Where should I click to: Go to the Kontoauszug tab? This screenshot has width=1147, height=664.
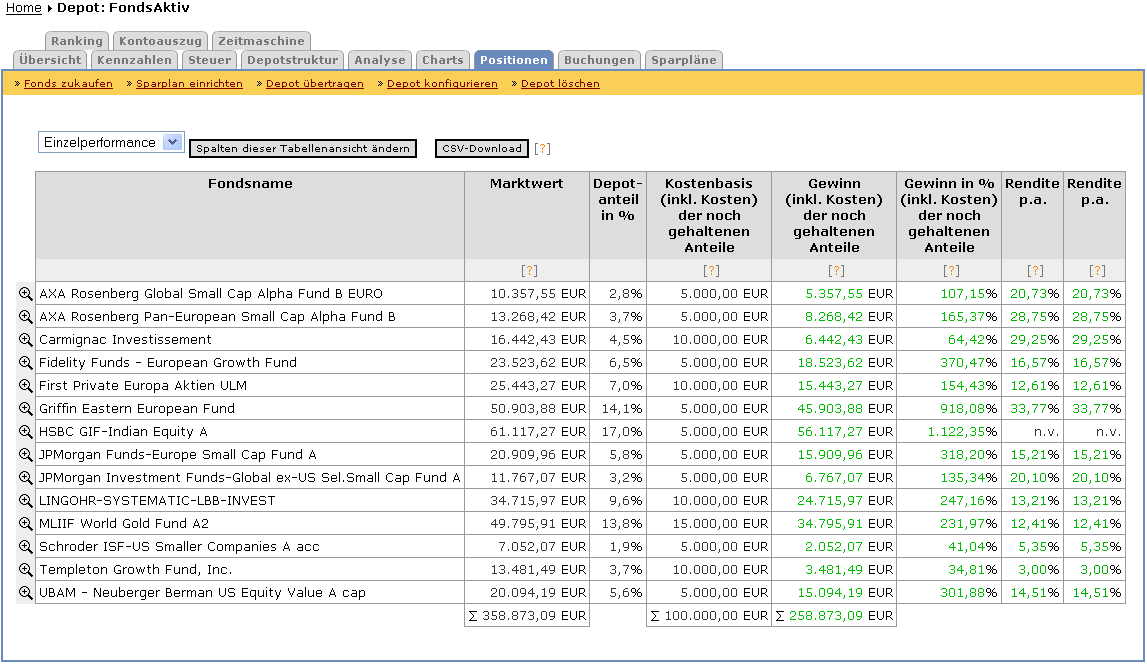pyautogui.click(x=160, y=41)
